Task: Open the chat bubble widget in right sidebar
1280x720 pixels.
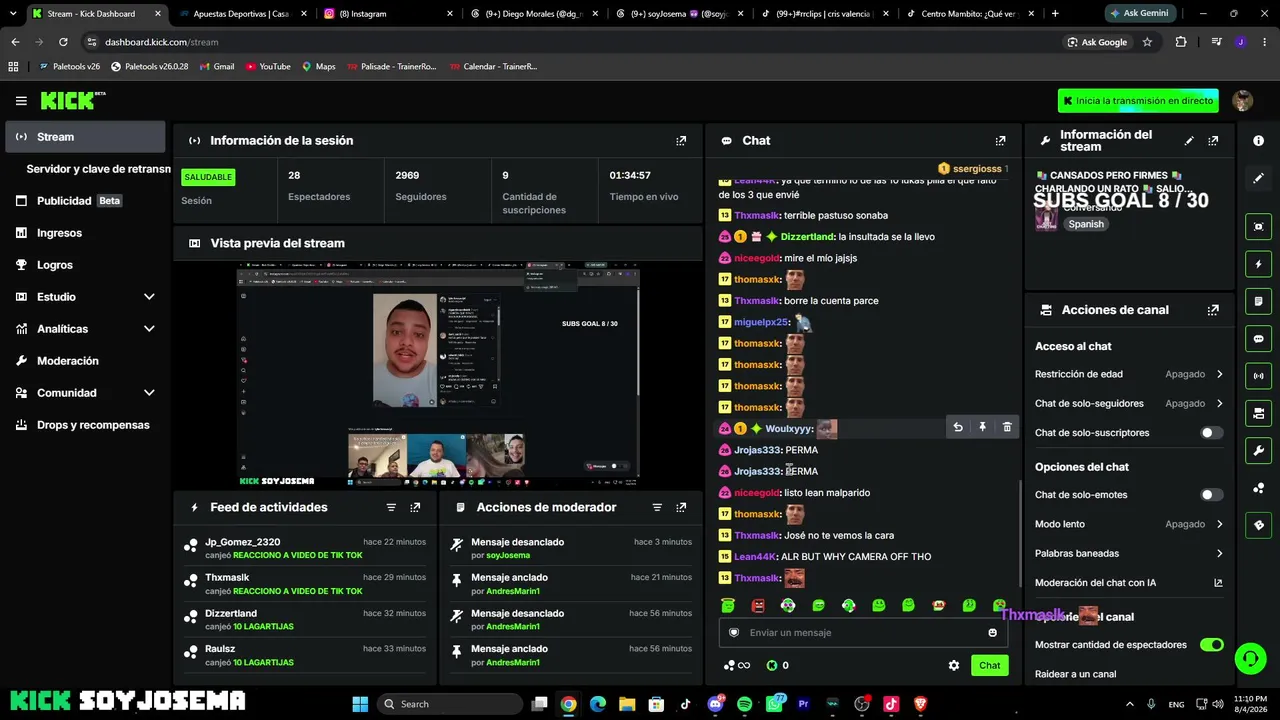Action: pos(1258,339)
